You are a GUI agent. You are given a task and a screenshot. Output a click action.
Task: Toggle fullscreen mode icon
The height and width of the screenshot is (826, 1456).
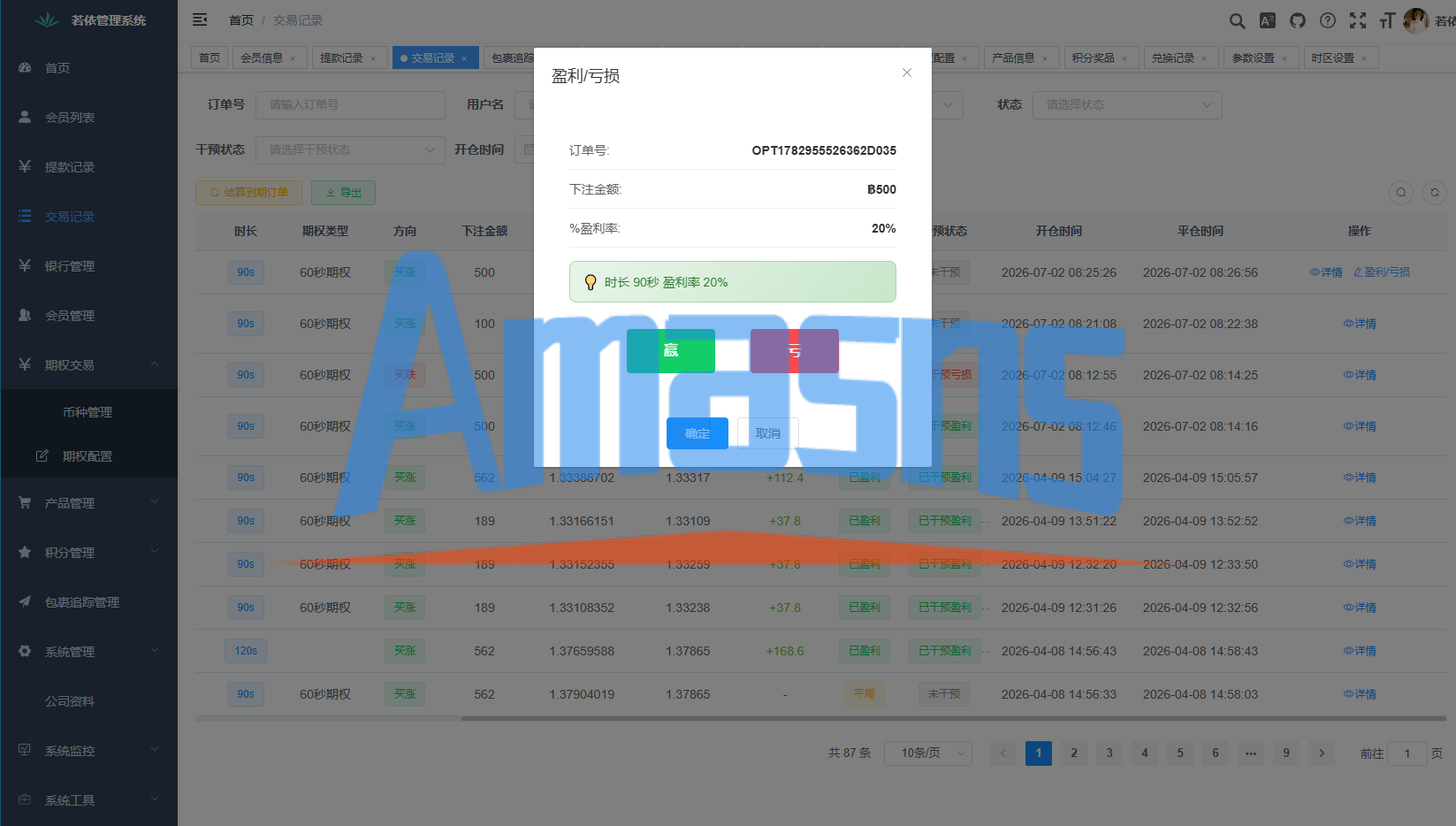tap(1358, 20)
